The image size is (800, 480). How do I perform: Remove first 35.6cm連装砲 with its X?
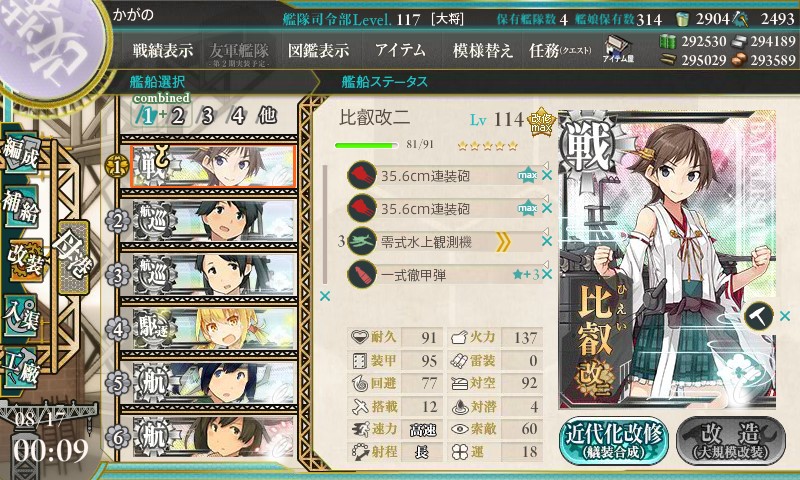[x=547, y=175]
